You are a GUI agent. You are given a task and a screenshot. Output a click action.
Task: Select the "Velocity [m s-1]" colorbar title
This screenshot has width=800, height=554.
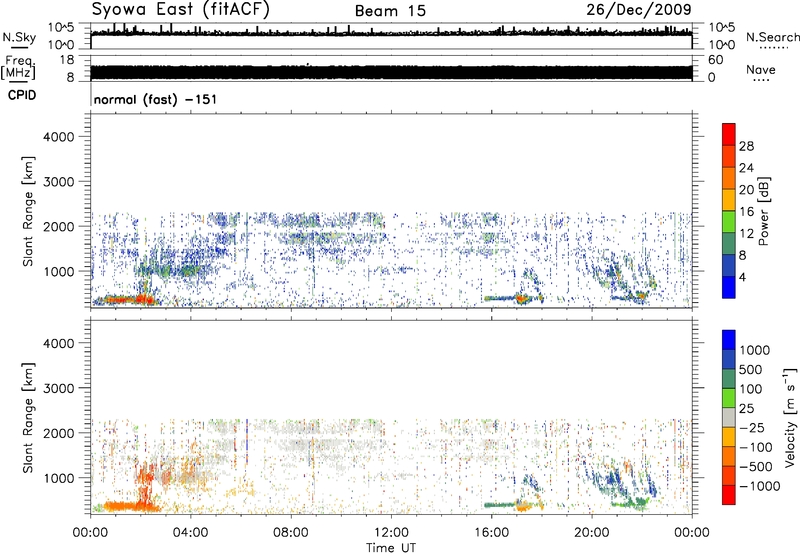pos(791,417)
